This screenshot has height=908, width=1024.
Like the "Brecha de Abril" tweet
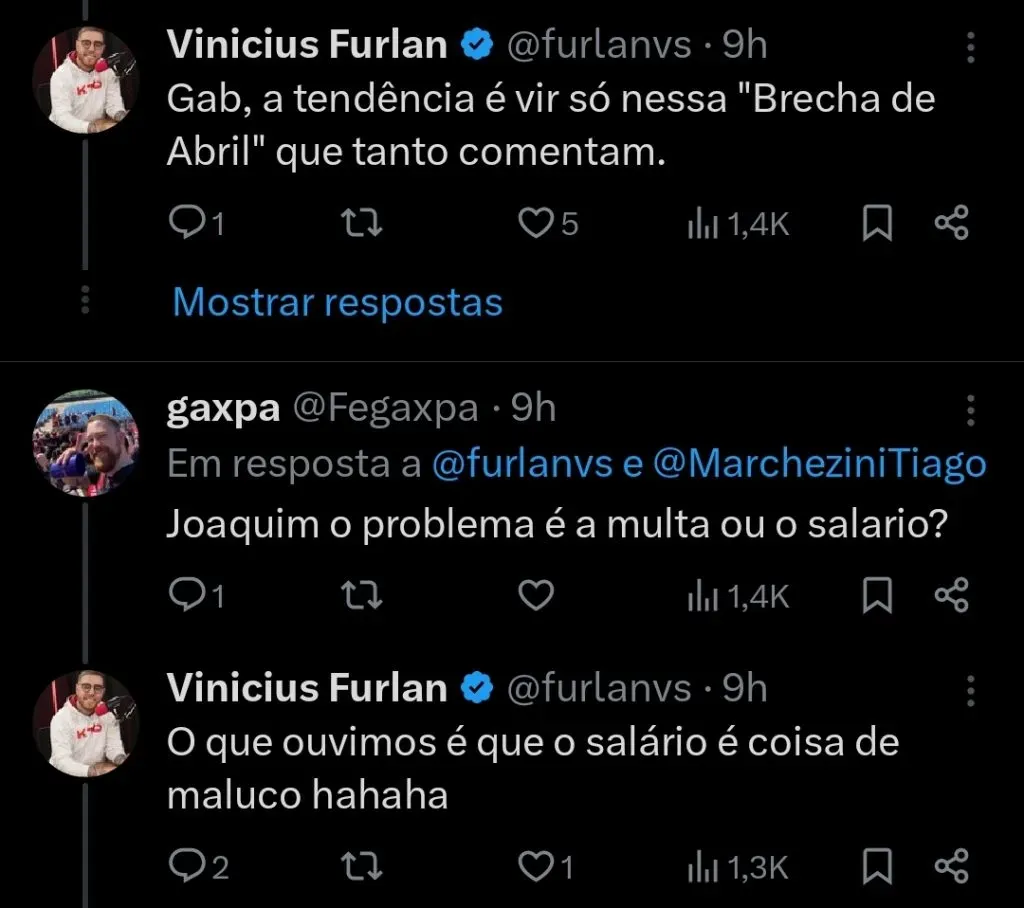(536, 224)
